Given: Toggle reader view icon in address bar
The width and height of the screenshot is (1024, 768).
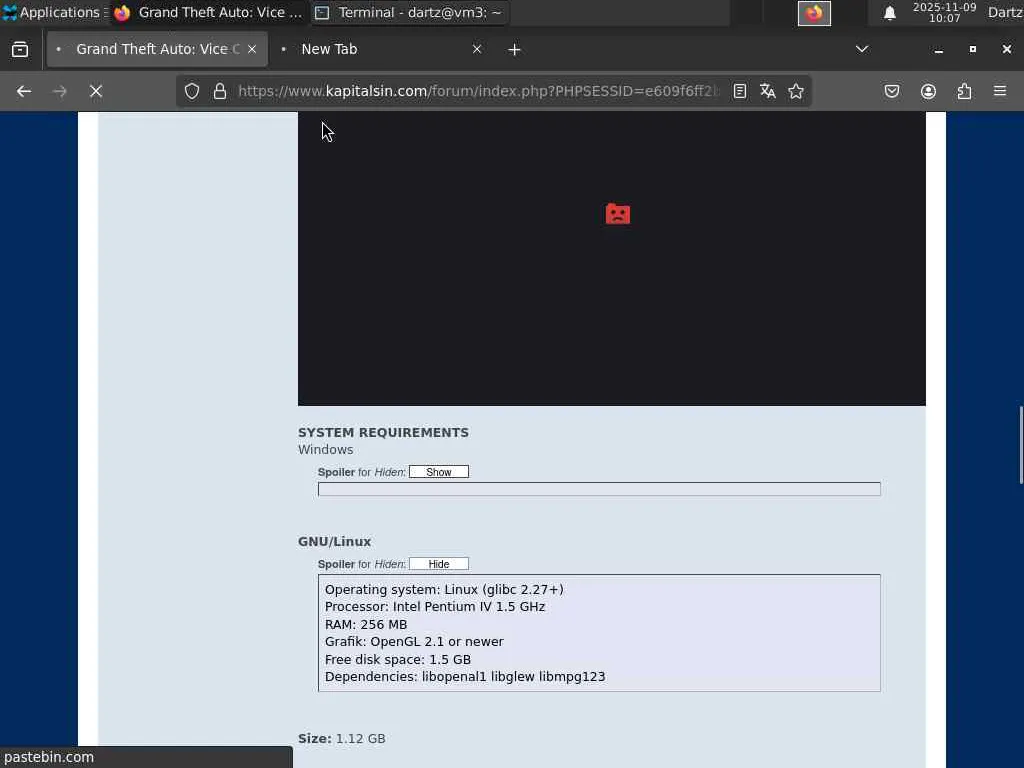Looking at the screenshot, I should 739,91.
